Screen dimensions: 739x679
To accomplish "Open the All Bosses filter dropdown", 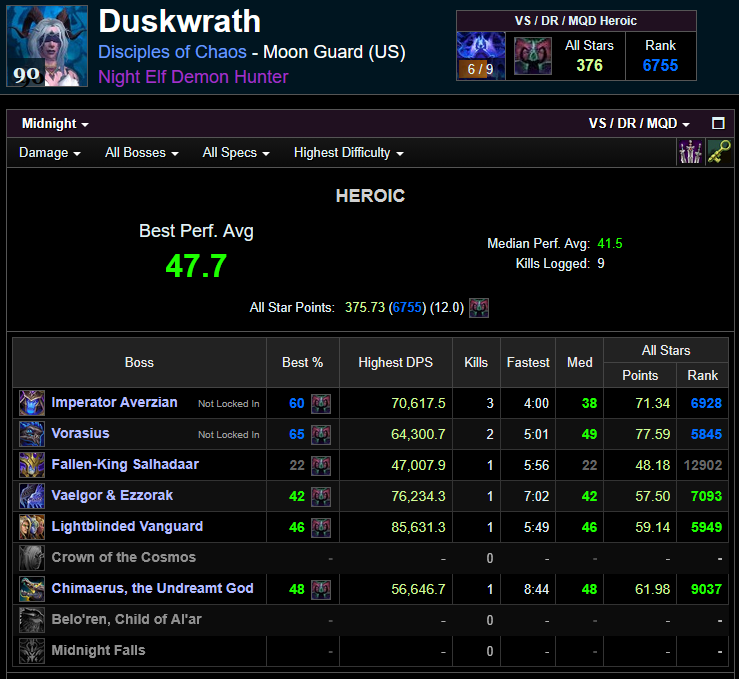I will (x=141, y=153).
